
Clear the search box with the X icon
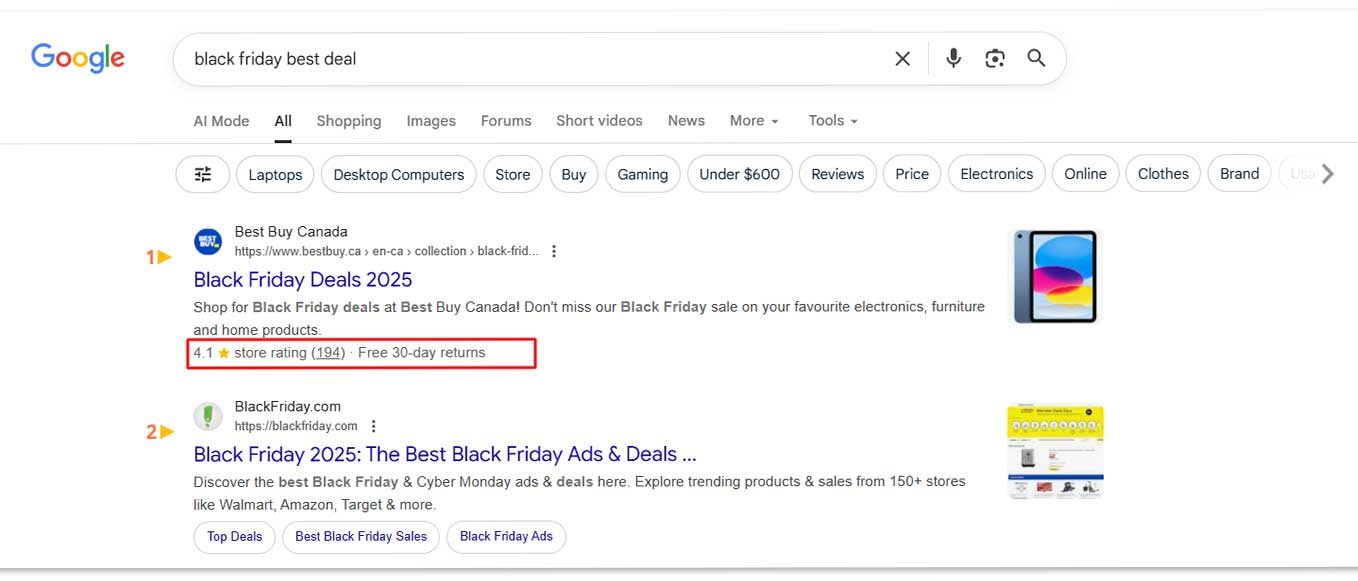tap(902, 59)
